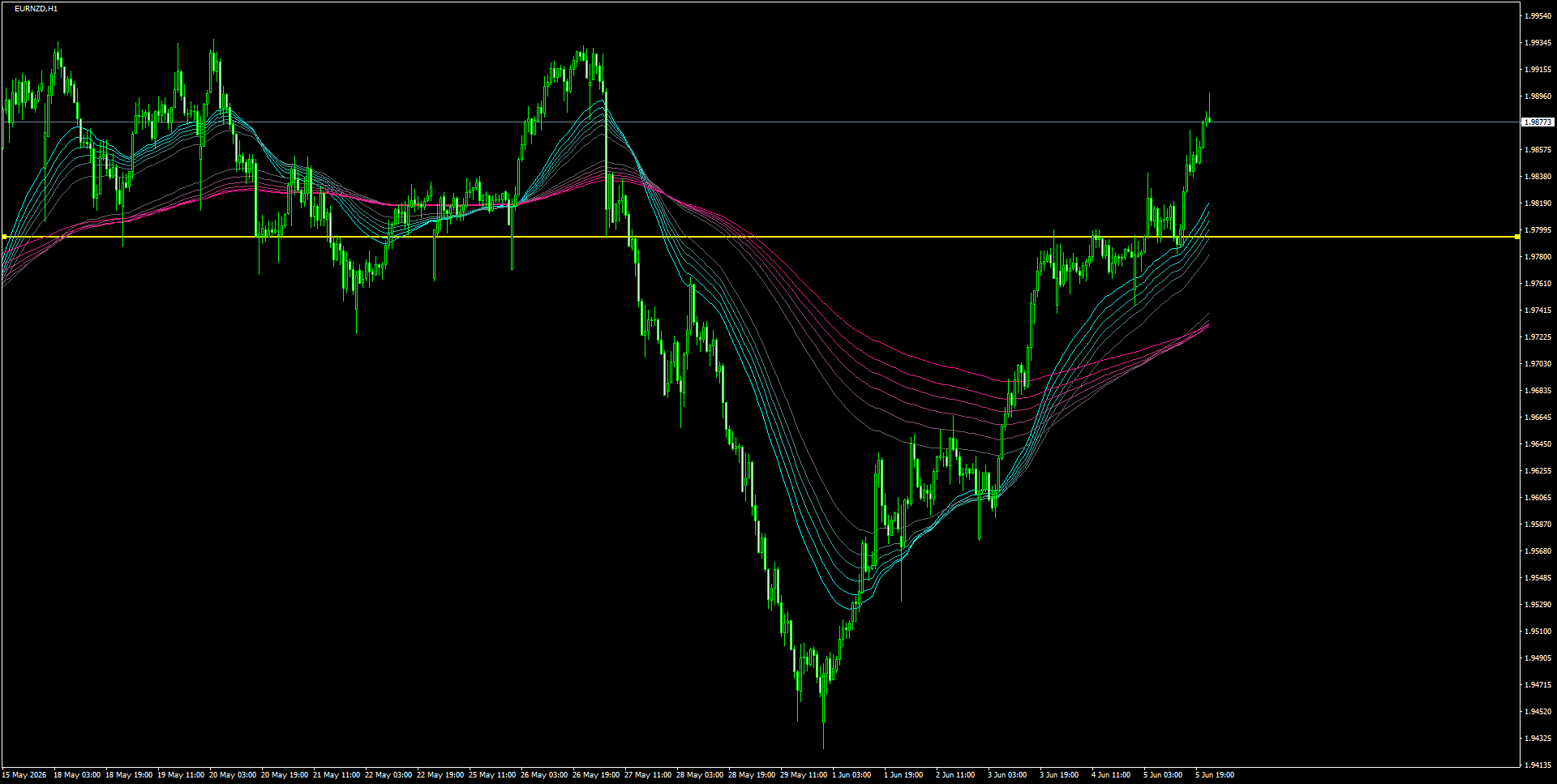Image resolution: width=1557 pixels, height=784 pixels.
Task: Click the 22 May 19:00 time label
Action: (440, 775)
